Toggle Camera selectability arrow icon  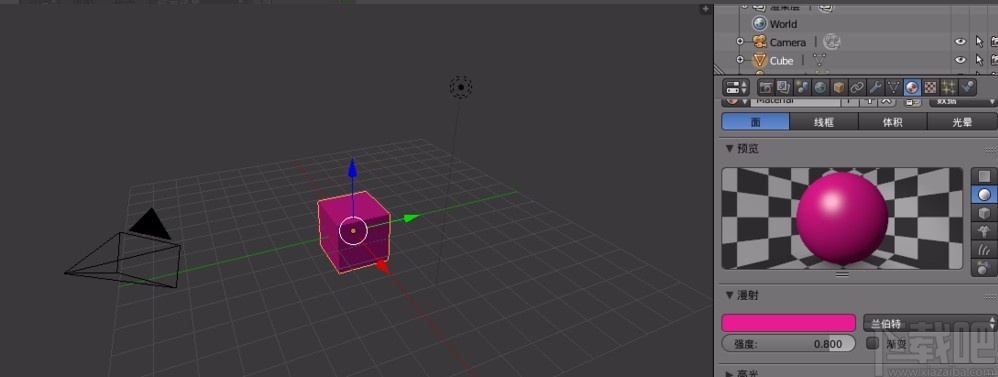point(980,42)
